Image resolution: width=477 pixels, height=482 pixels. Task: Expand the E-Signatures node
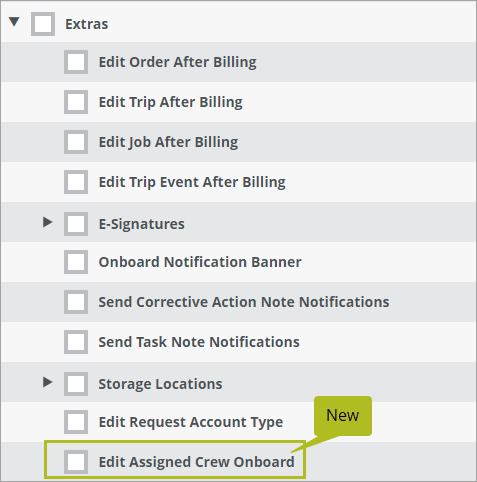[x=48, y=222]
